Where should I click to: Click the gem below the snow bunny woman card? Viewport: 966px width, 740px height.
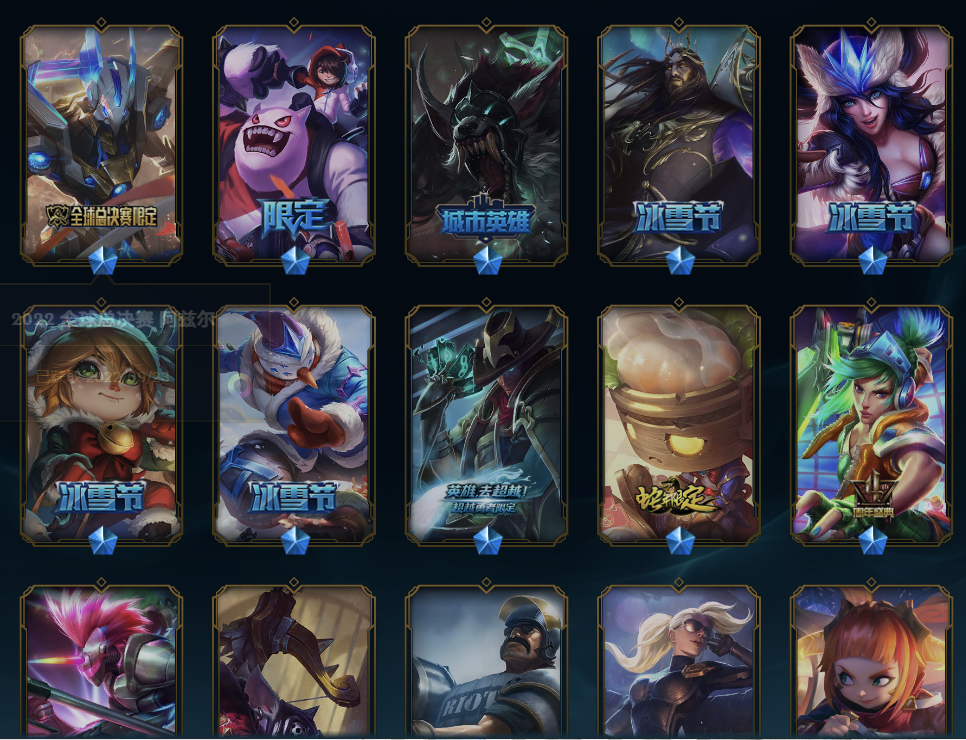[x=872, y=261]
